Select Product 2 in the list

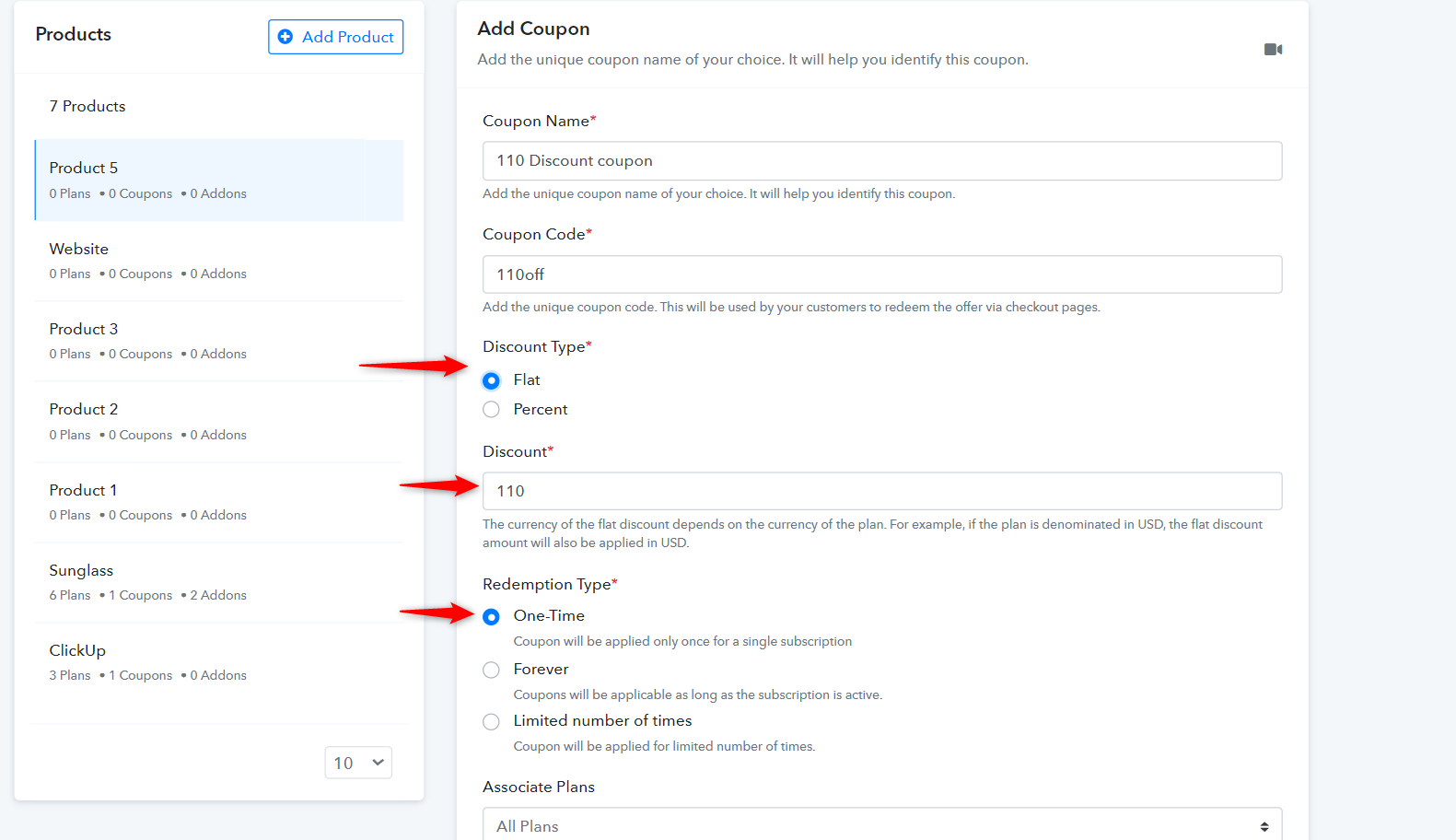tap(219, 421)
